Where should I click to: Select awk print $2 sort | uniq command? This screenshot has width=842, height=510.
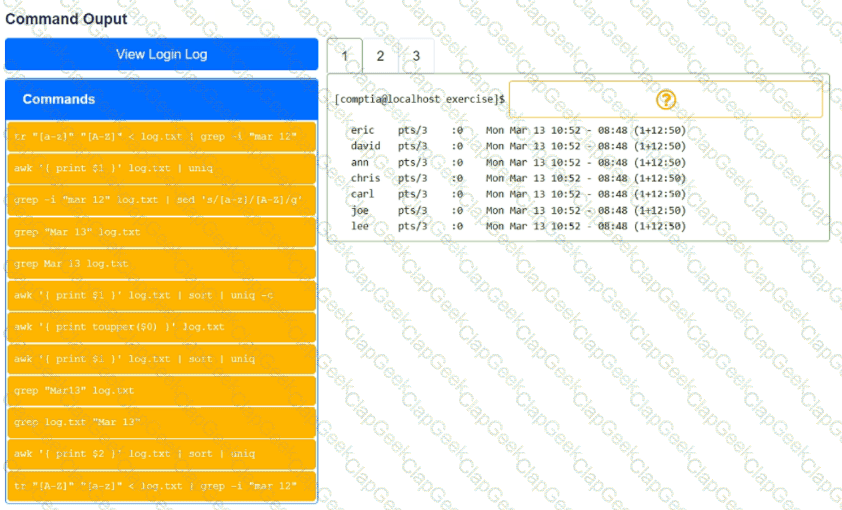click(x=161, y=454)
